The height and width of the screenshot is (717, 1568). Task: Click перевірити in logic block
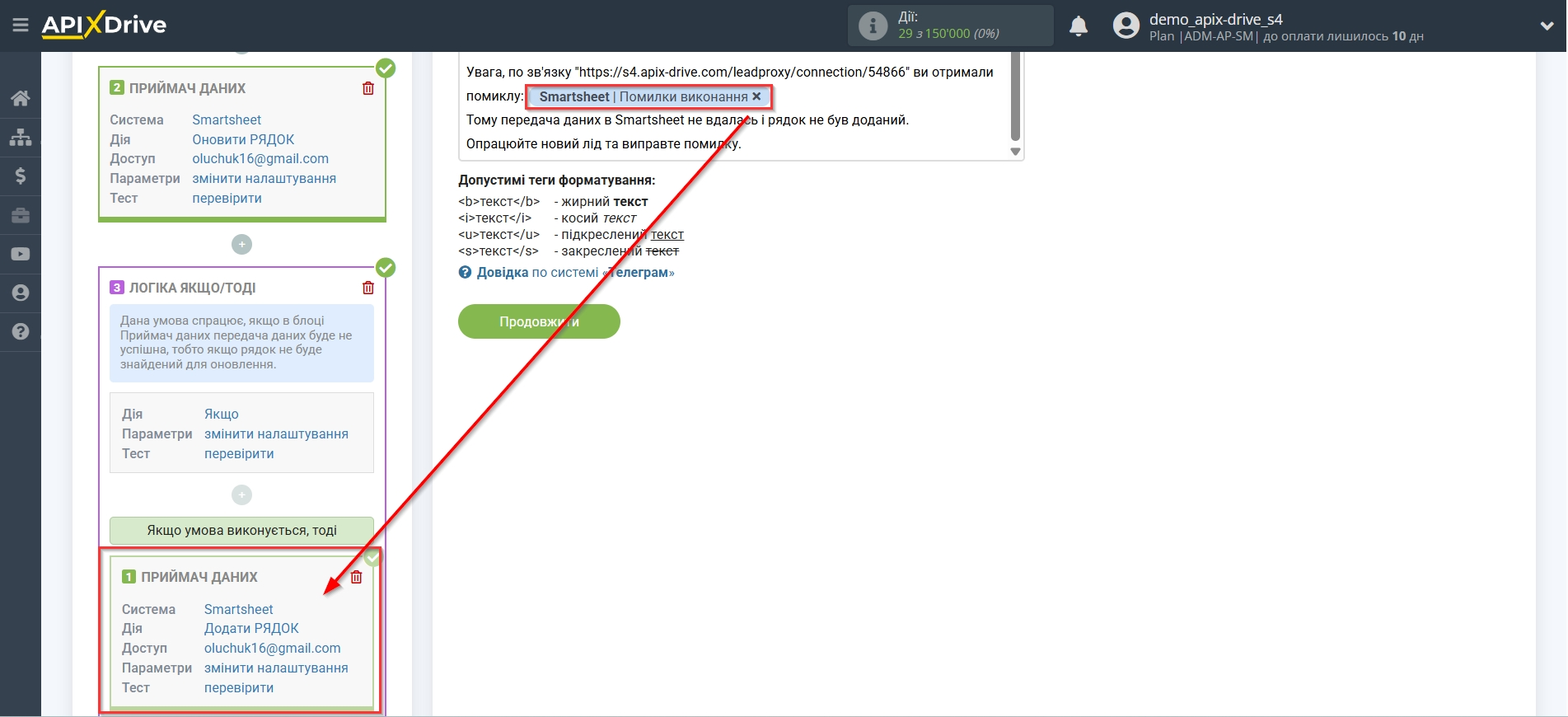click(x=239, y=454)
